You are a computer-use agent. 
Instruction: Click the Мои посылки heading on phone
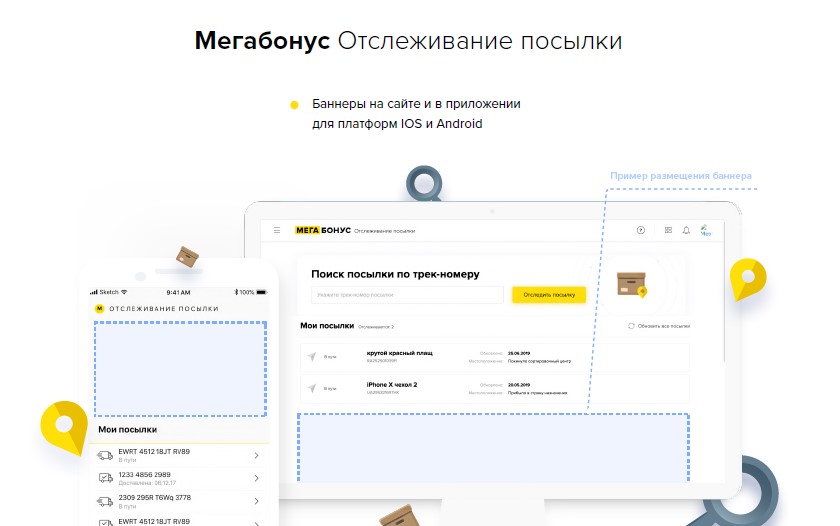(x=128, y=430)
